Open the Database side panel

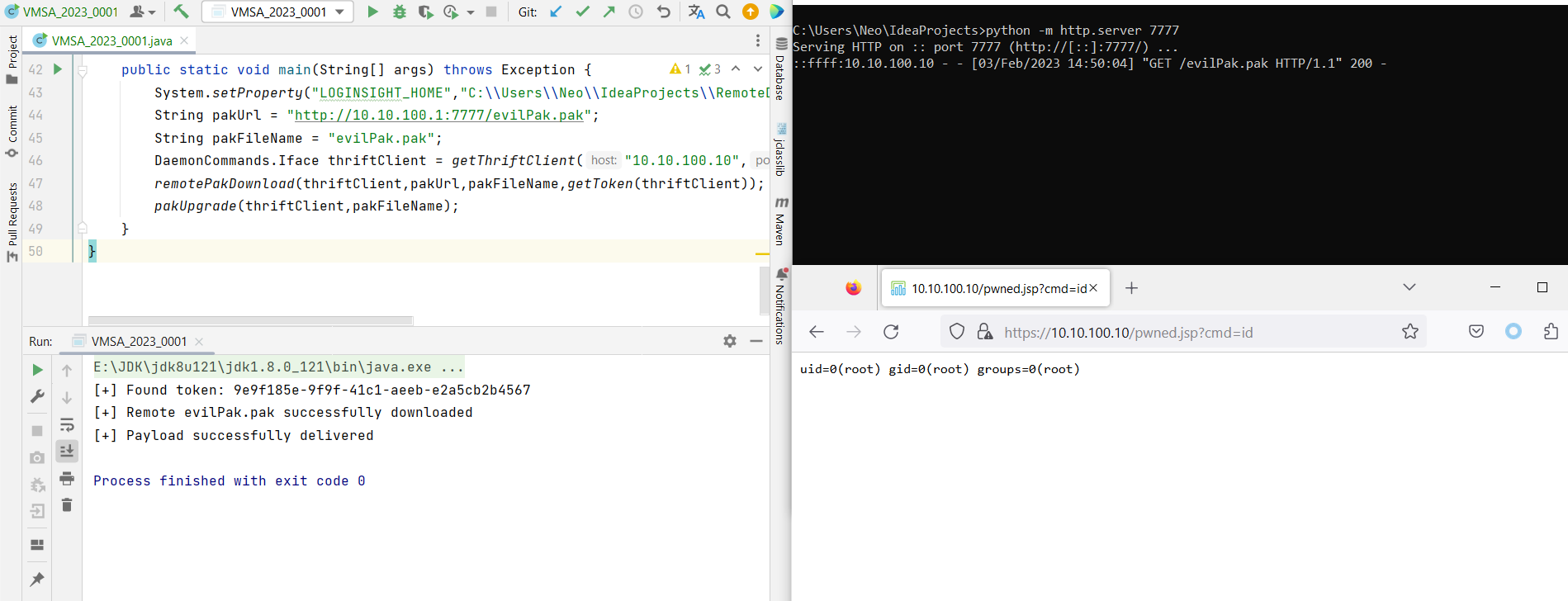pyautogui.click(x=780, y=69)
